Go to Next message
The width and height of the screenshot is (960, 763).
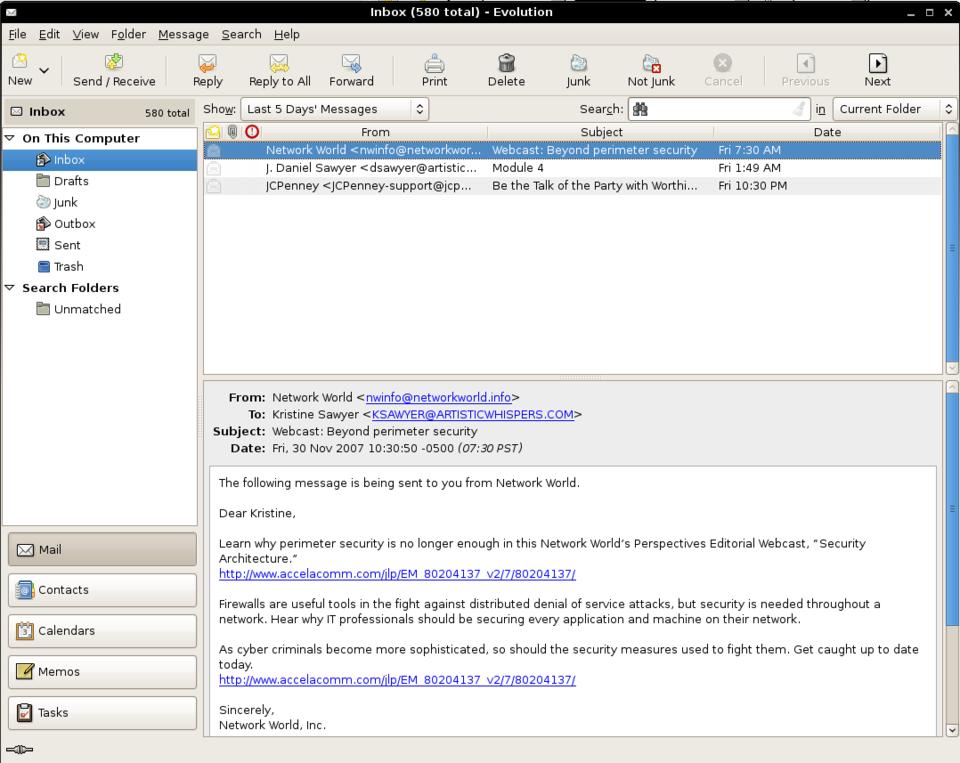tap(877, 63)
